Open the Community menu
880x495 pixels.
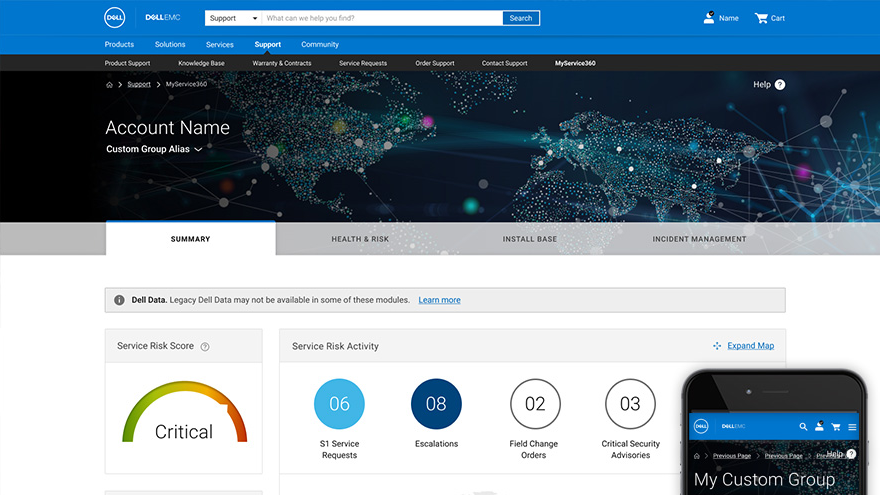click(320, 44)
